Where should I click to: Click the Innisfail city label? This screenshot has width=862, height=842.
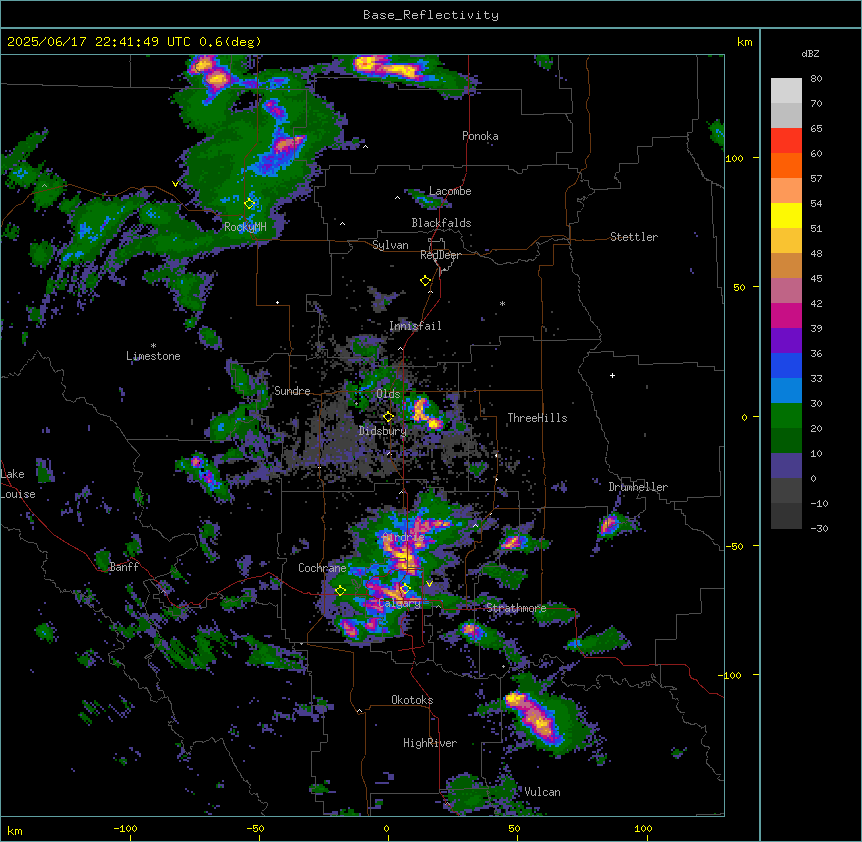coord(415,326)
